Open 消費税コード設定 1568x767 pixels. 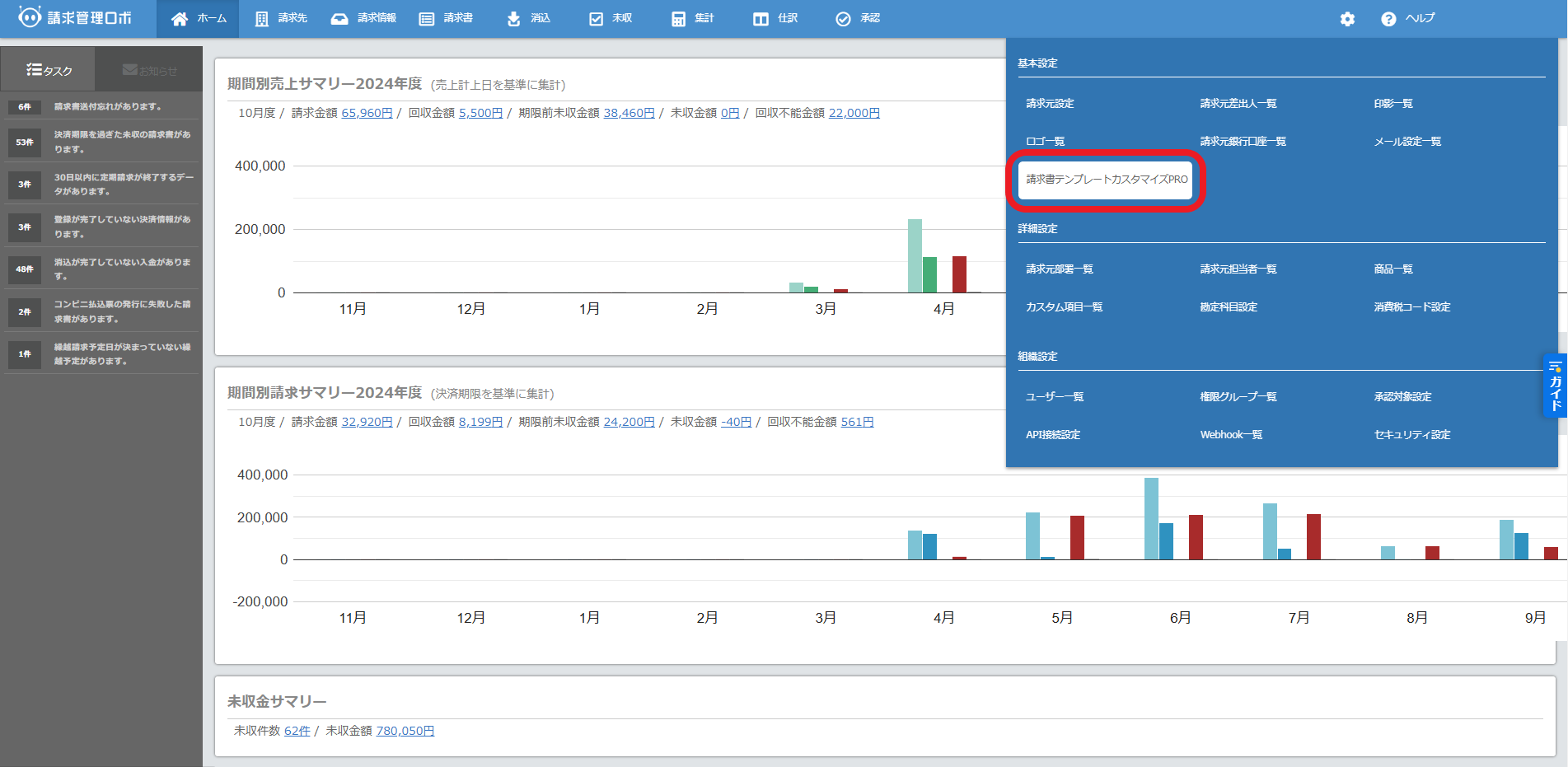[x=1411, y=307]
